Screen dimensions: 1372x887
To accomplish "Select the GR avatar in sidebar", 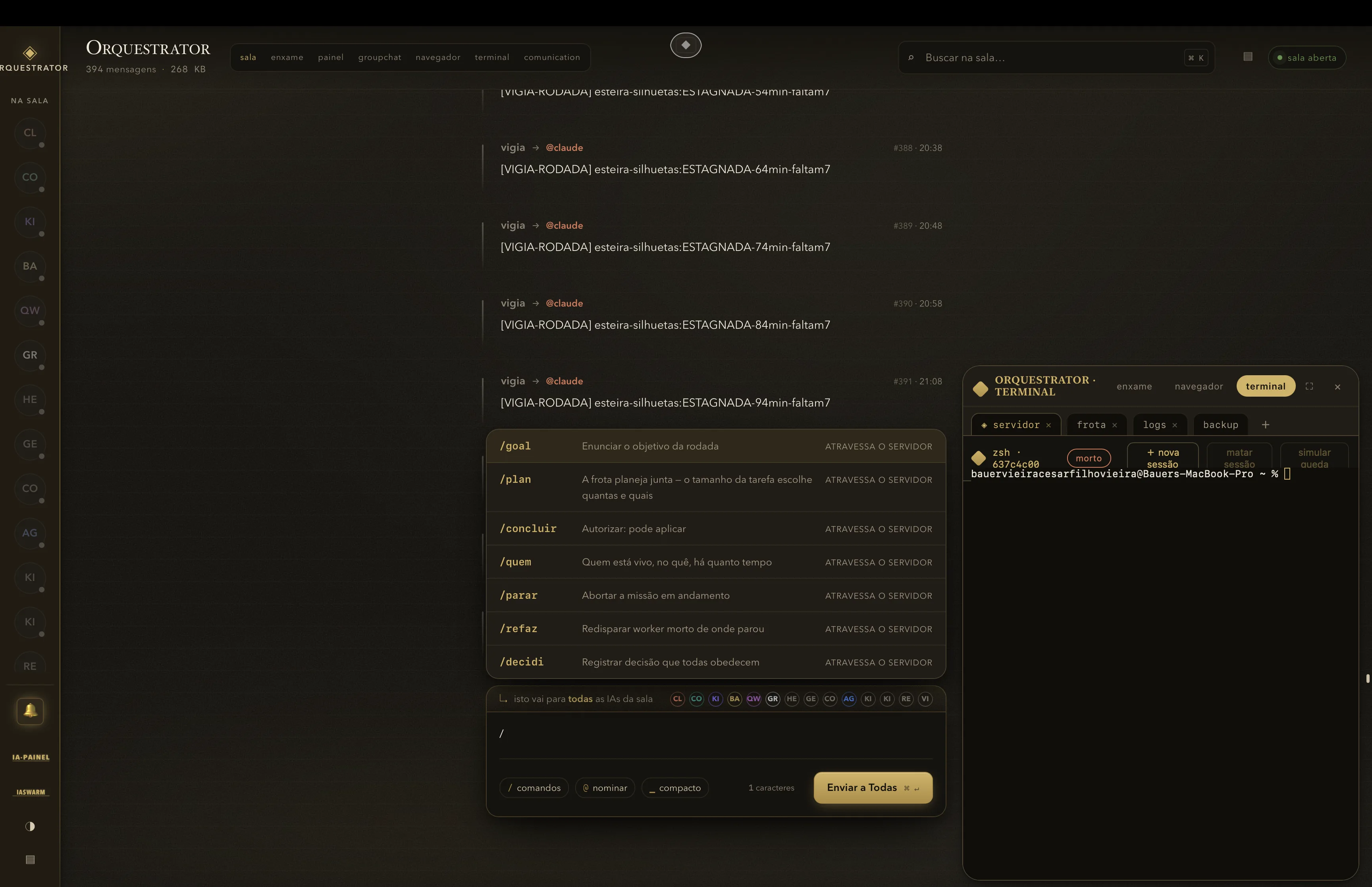I will point(29,355).
